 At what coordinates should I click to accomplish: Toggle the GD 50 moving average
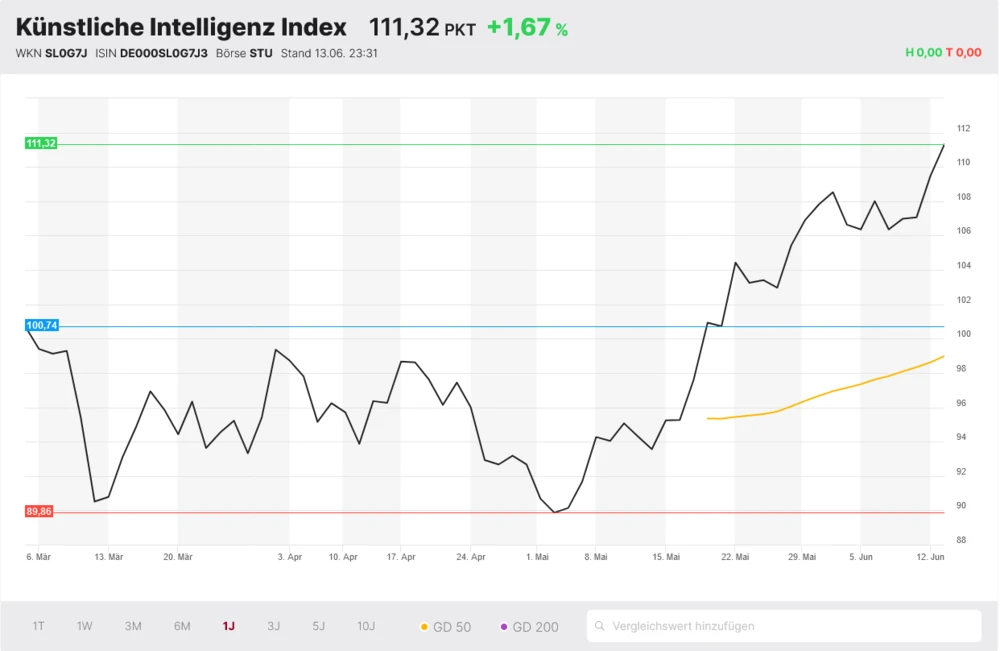point(445,627)
